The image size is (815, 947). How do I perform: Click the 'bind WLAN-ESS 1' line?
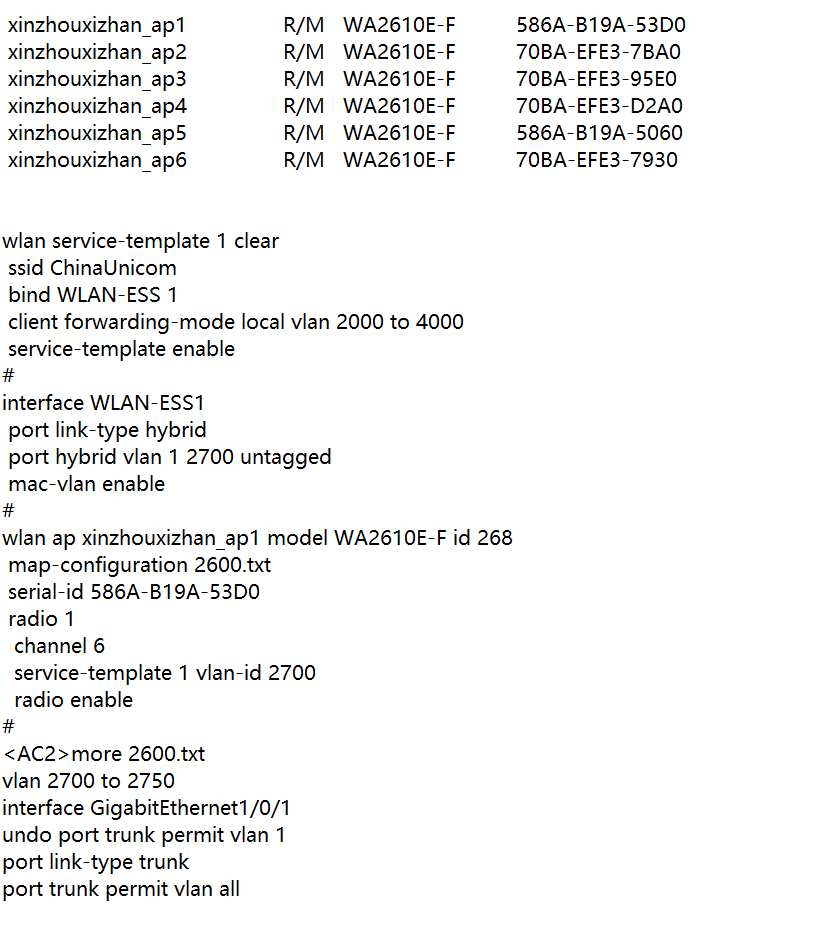coord(92,295)
